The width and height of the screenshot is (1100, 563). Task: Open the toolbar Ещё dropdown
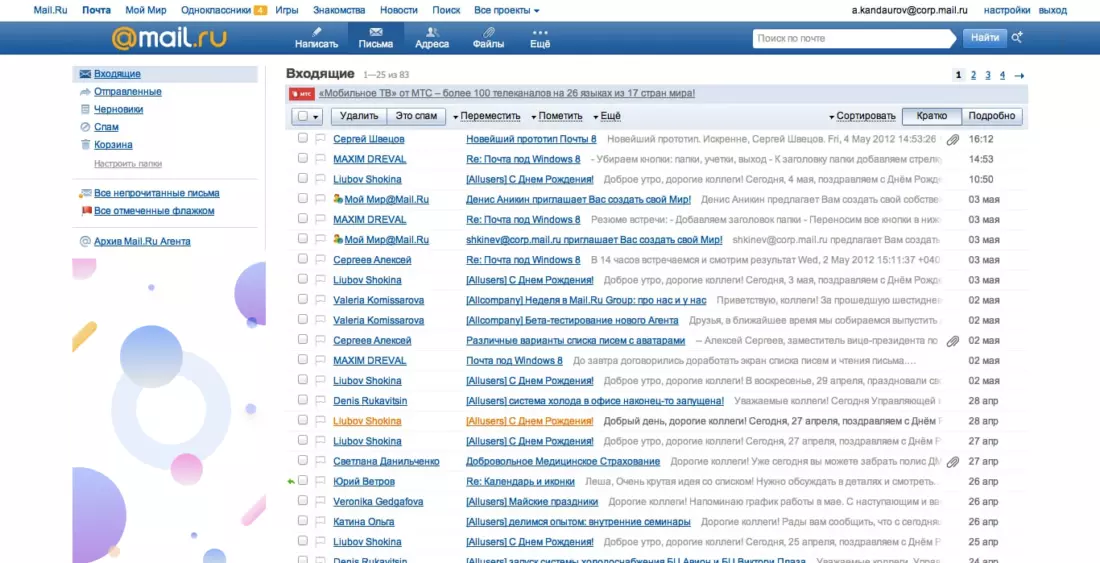pyautogui.click(x=607, y=116)
